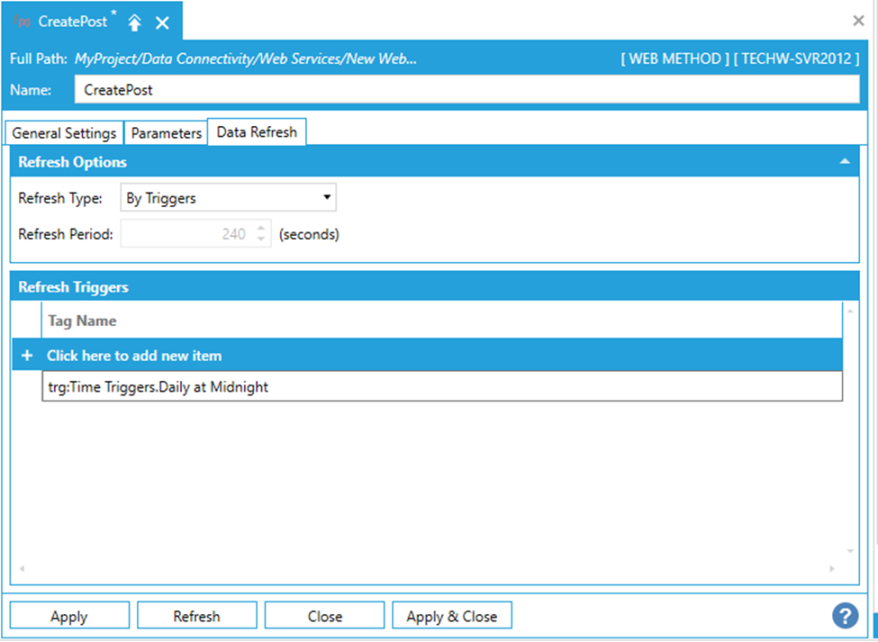
Task: Select the Data Refresh tab
Action: point(257,132)
